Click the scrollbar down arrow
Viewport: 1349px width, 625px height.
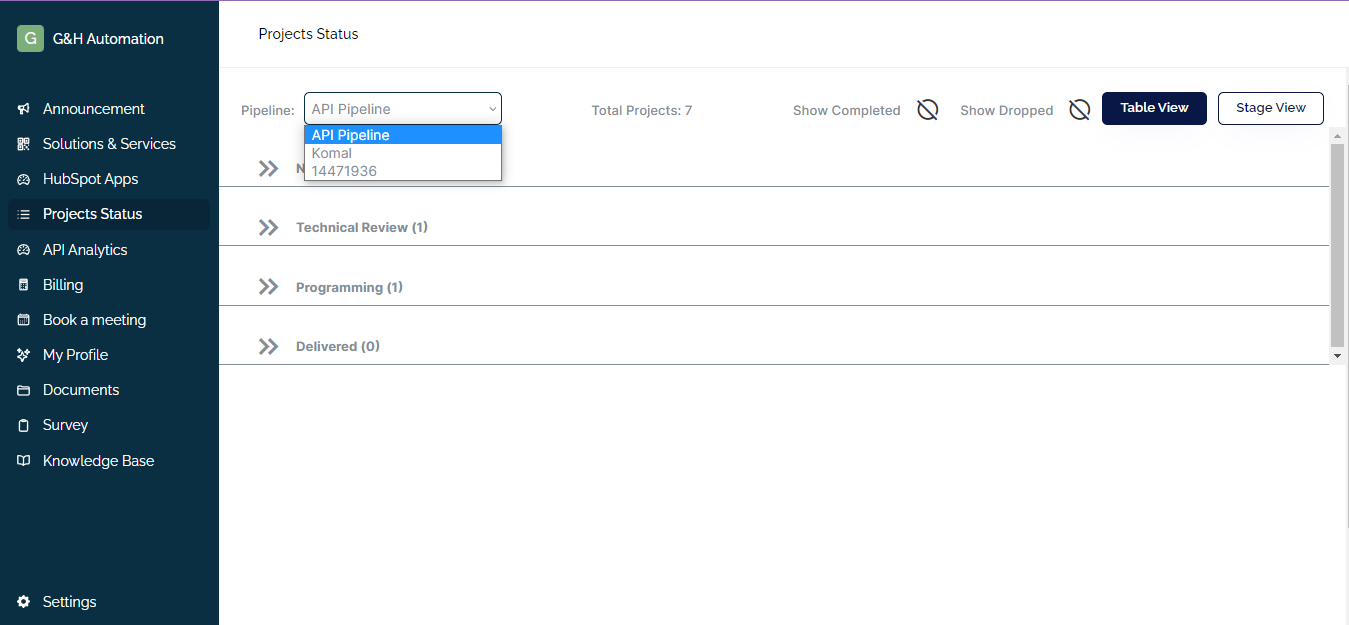[1337, 355]
